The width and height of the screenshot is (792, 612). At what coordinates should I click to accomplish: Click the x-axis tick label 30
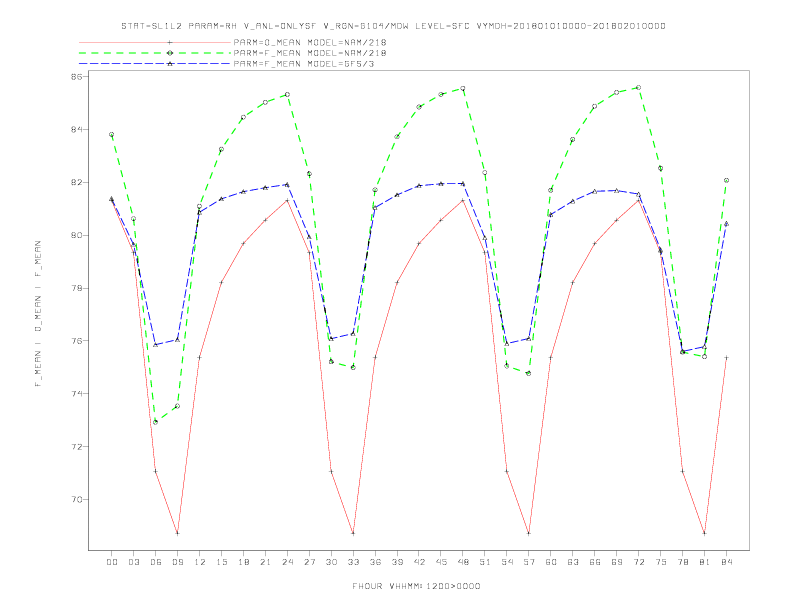click(331, 562)
